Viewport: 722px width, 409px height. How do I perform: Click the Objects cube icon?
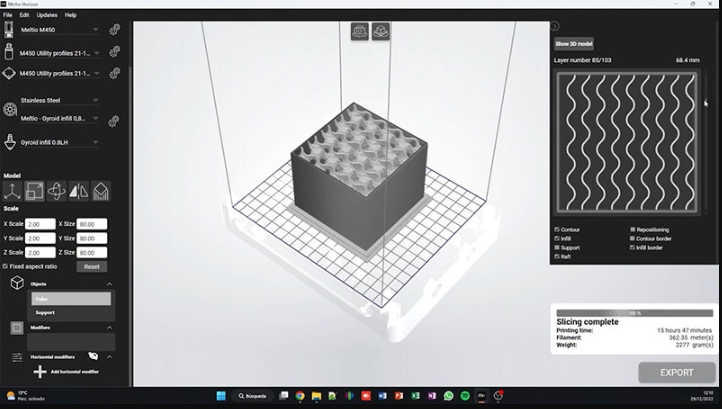(x=17, y=282)
